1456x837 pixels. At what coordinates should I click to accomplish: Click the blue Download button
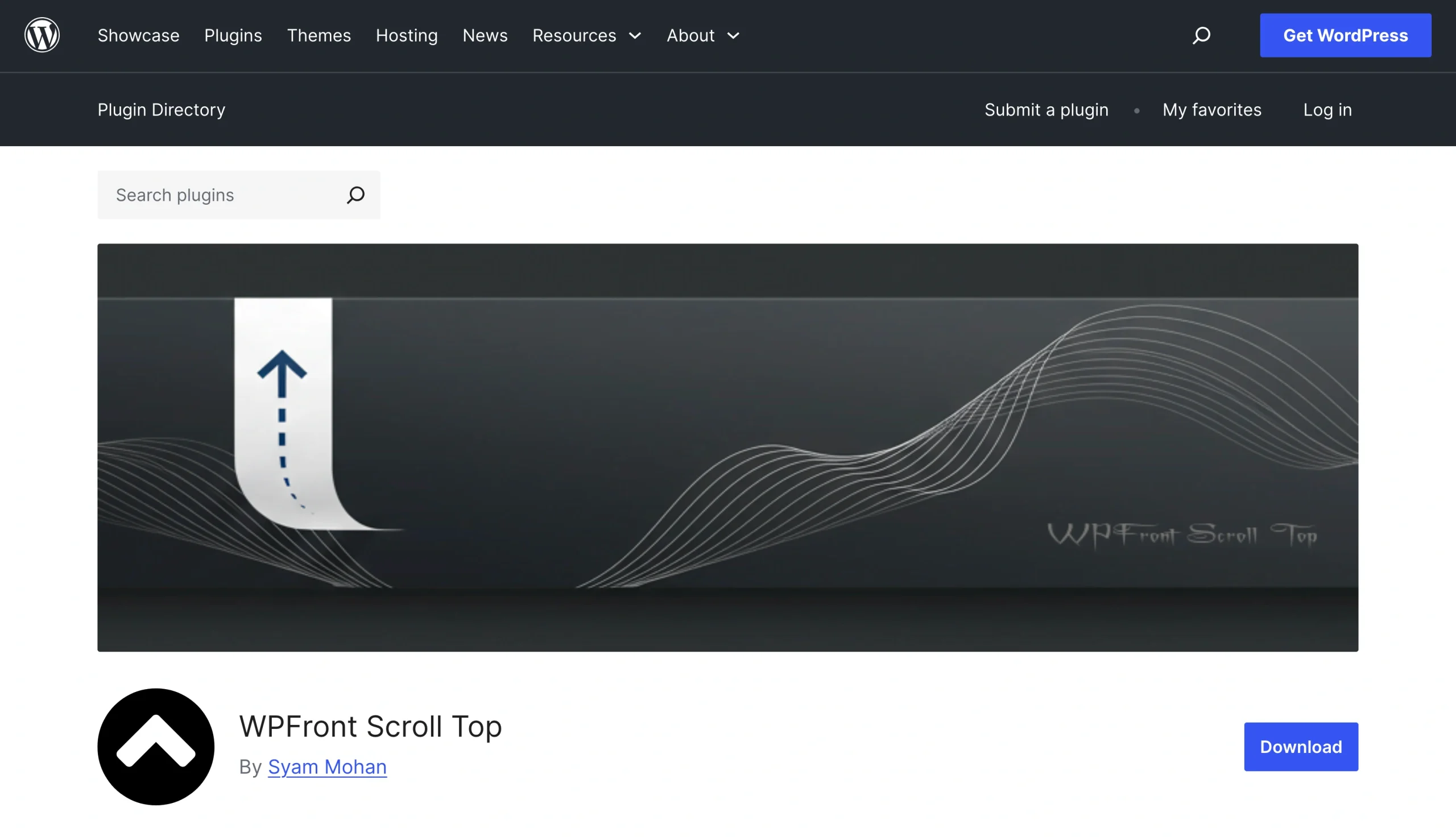tap(1301, 747)
